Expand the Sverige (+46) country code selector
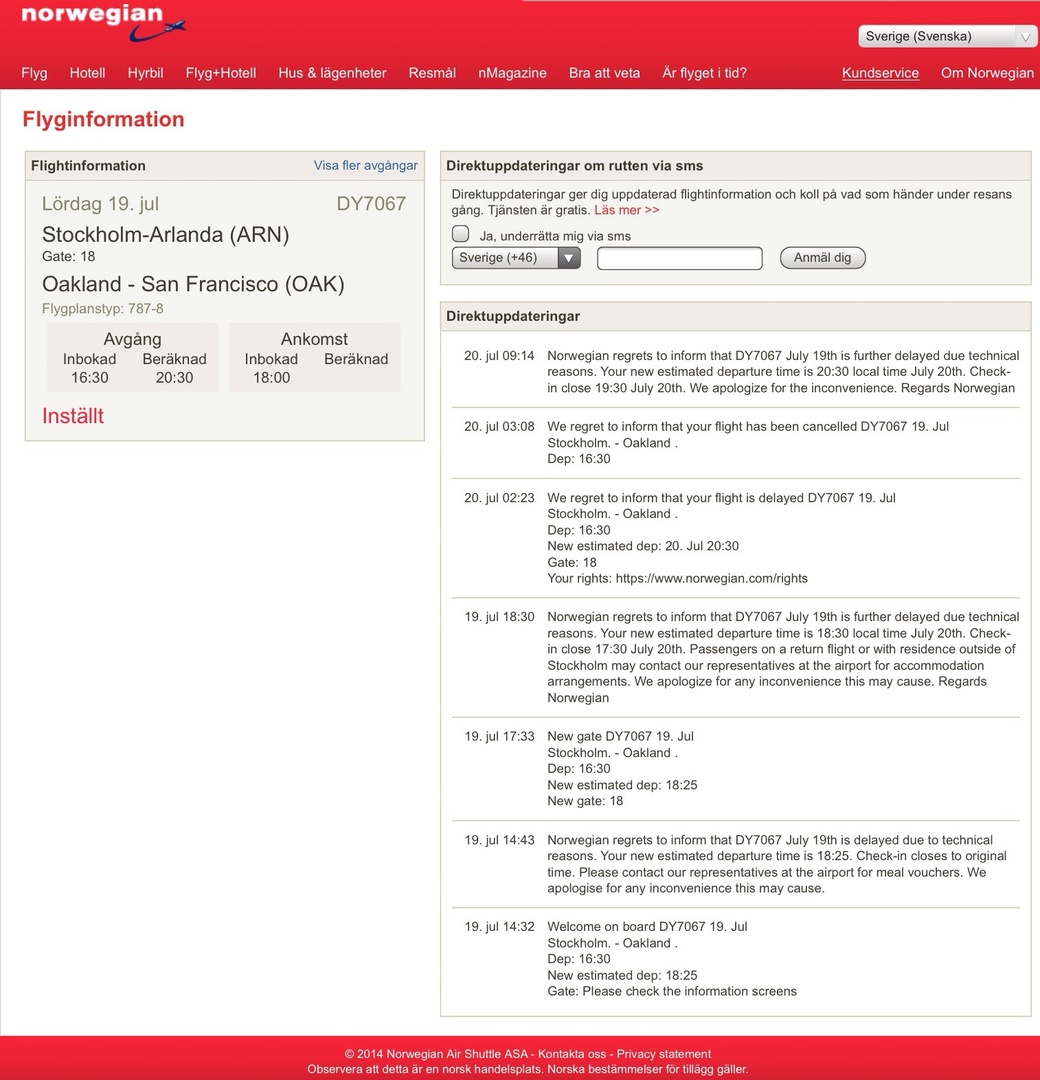The image size is (1040, 1080). (516, 258)
